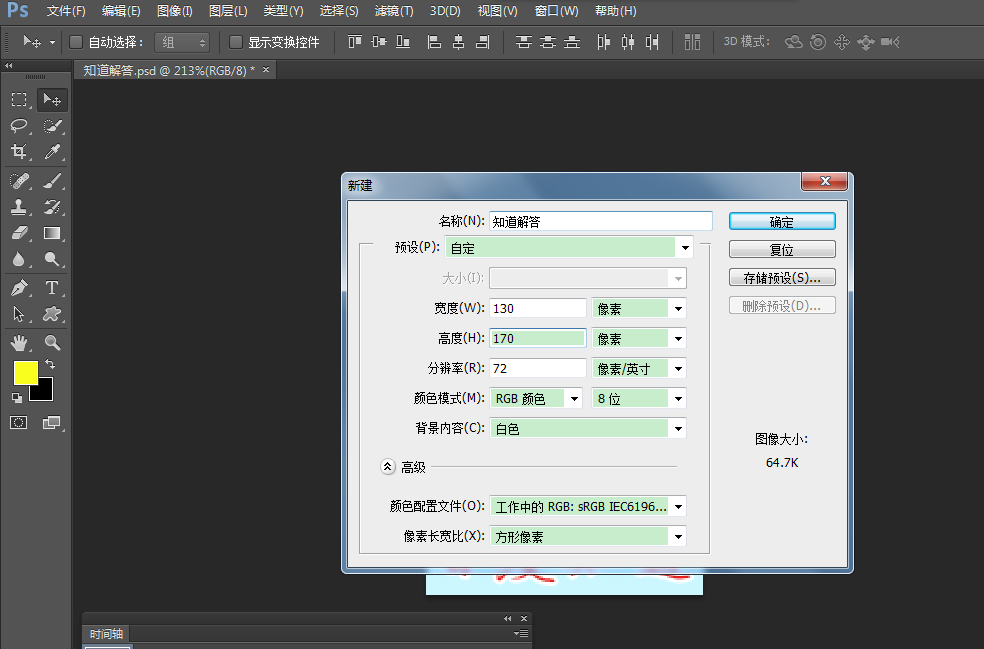The height and width of the screenshot is (649, 984).
Task: Select the Pen tool
Action: click(x=19, y=288)
